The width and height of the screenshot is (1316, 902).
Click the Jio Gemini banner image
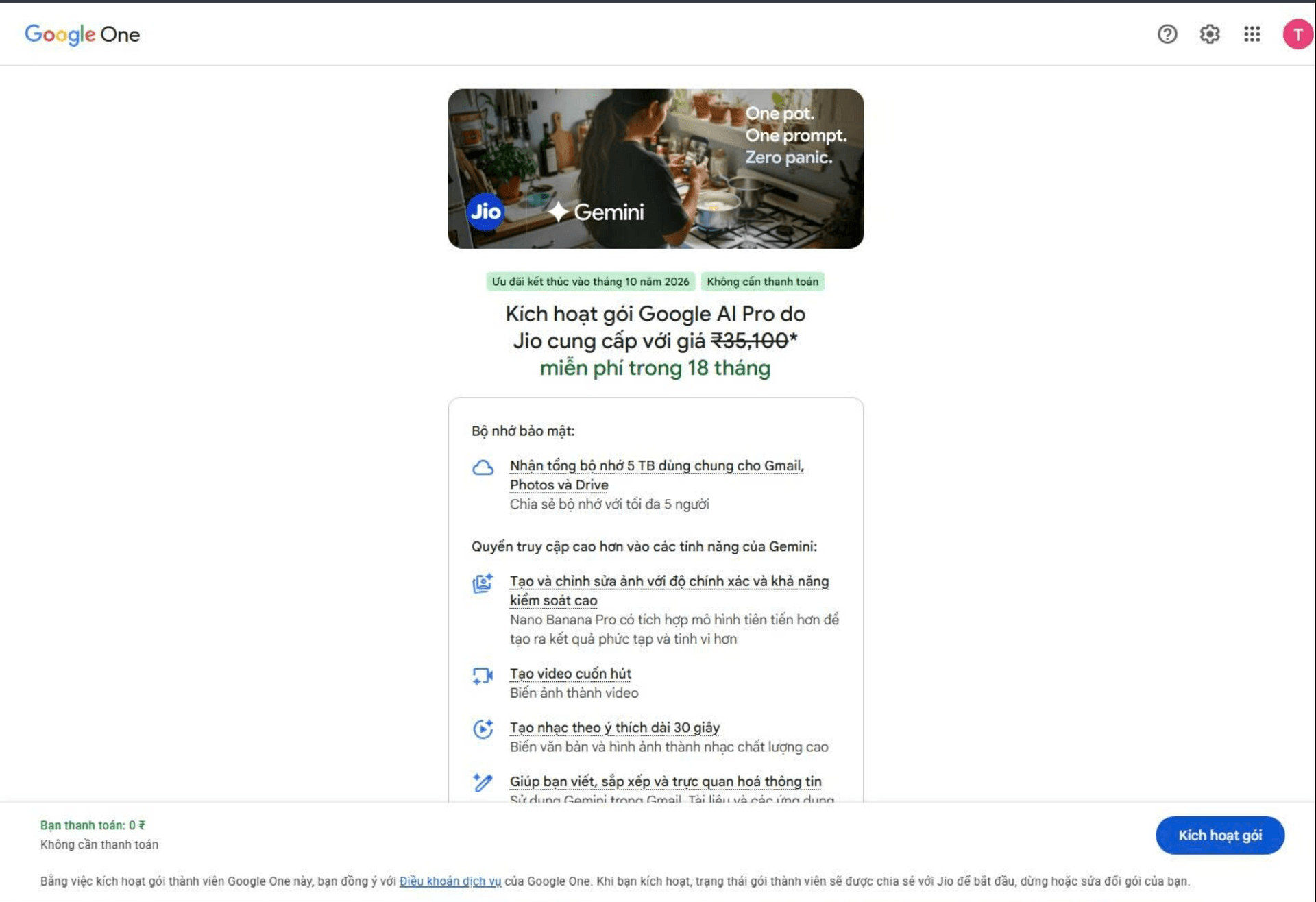click(656, 169)
